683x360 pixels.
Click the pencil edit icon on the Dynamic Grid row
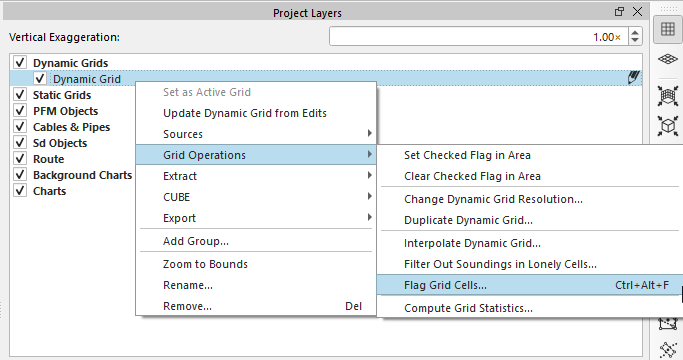(633, 78)
